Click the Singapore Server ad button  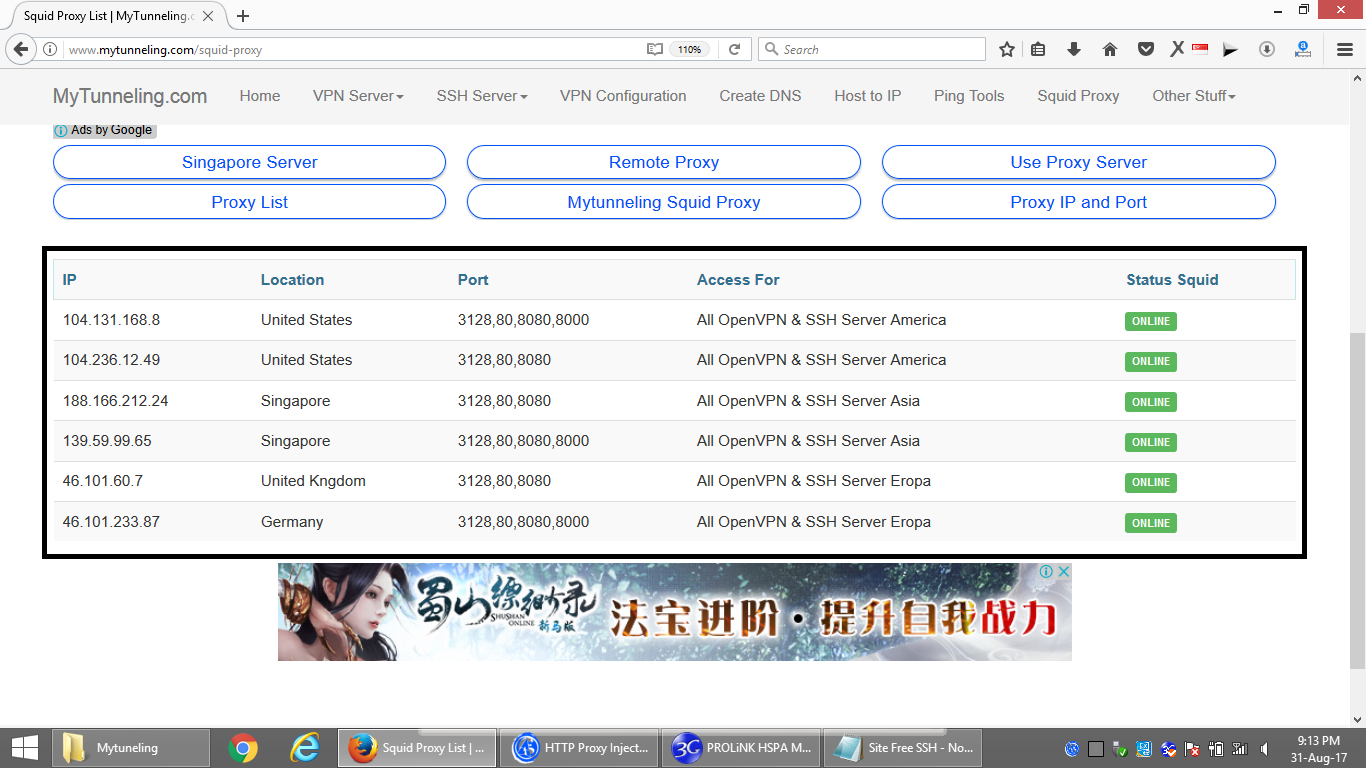tap(249, 162)
